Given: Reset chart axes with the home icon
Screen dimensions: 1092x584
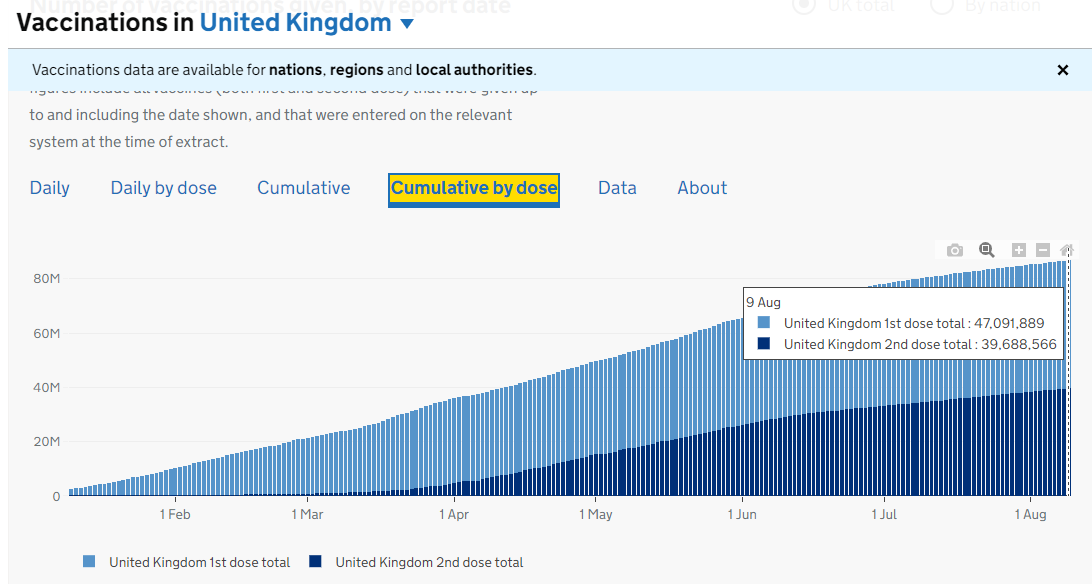Looking at the screenshot, I should pos(1066,250).
